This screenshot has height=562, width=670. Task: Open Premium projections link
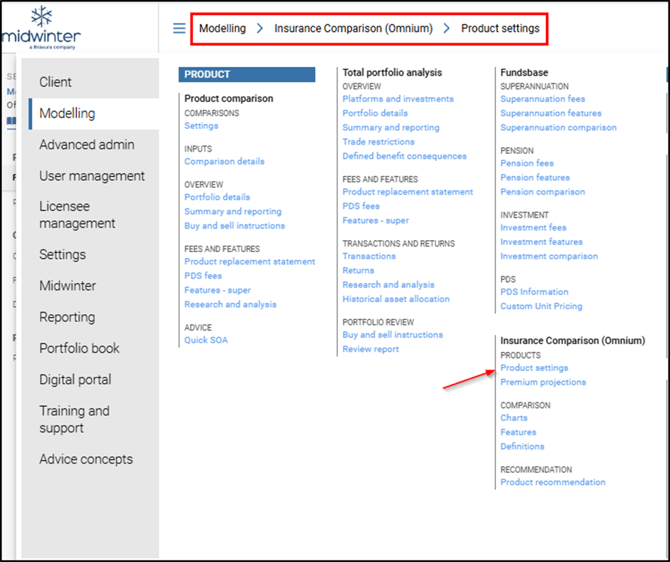point(543,382)
